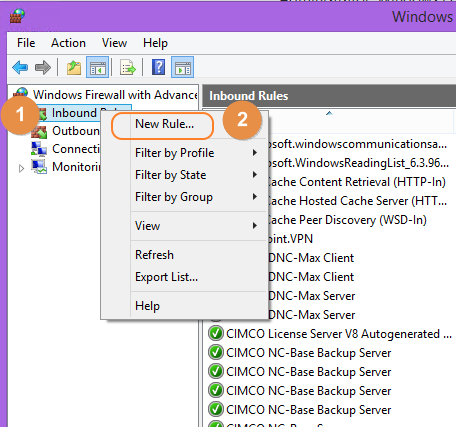Click the gray Forward arrow toolbar icon
456x427 pixels.
[x=43, y=67]
